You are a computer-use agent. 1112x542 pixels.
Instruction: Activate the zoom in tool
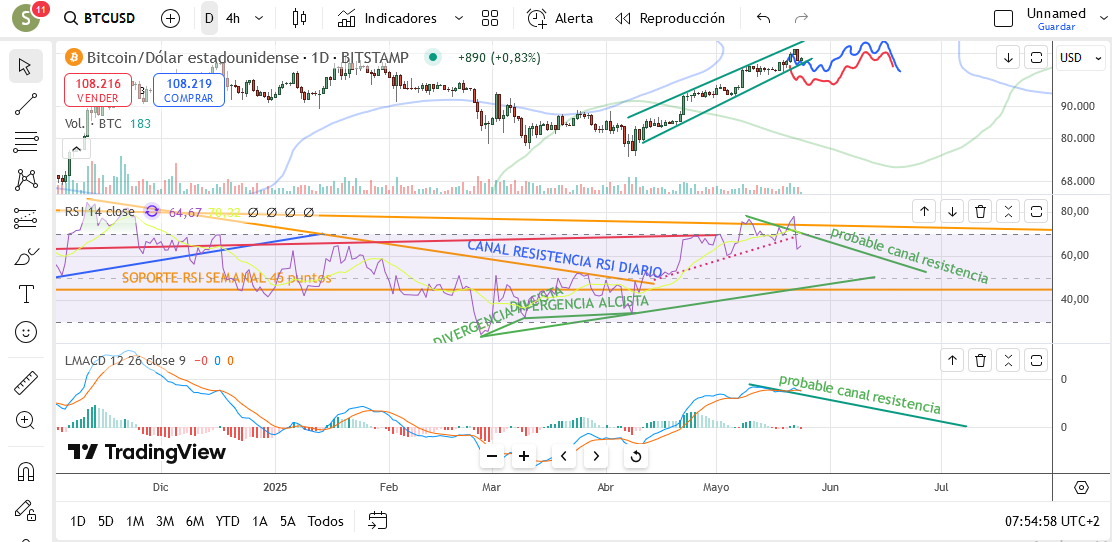26,420
